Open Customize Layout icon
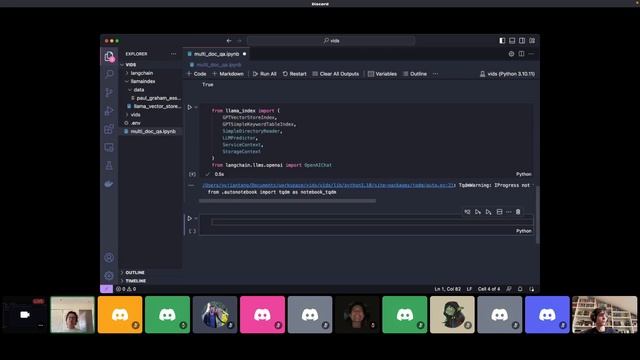 tap(532, 41)
